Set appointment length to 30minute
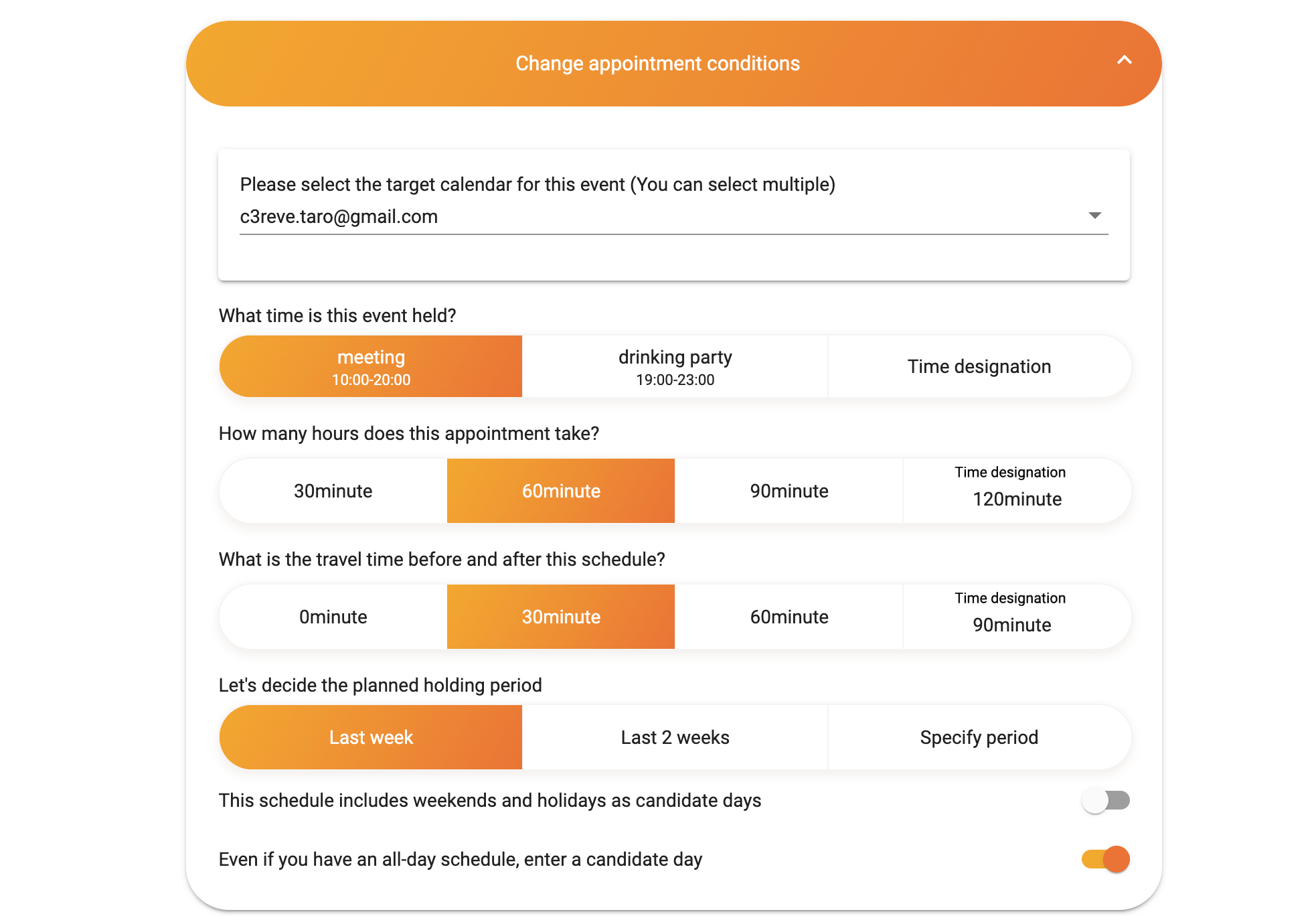Image resolution: width=1316 pixels, height=916 pixels. (333, 491)
